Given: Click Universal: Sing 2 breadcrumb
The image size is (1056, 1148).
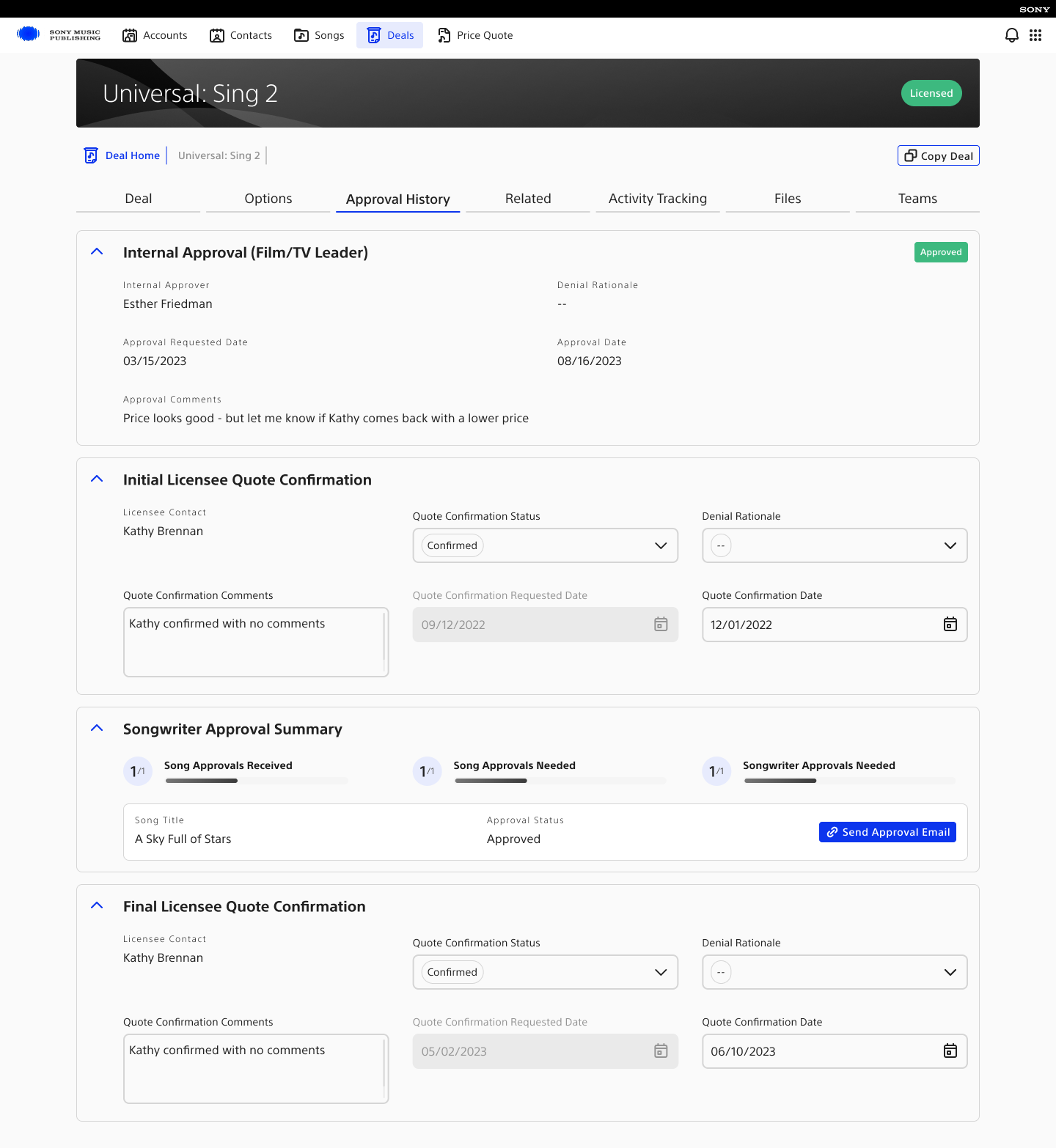Looking at the screenshot, I should click(x=219, y=155).
